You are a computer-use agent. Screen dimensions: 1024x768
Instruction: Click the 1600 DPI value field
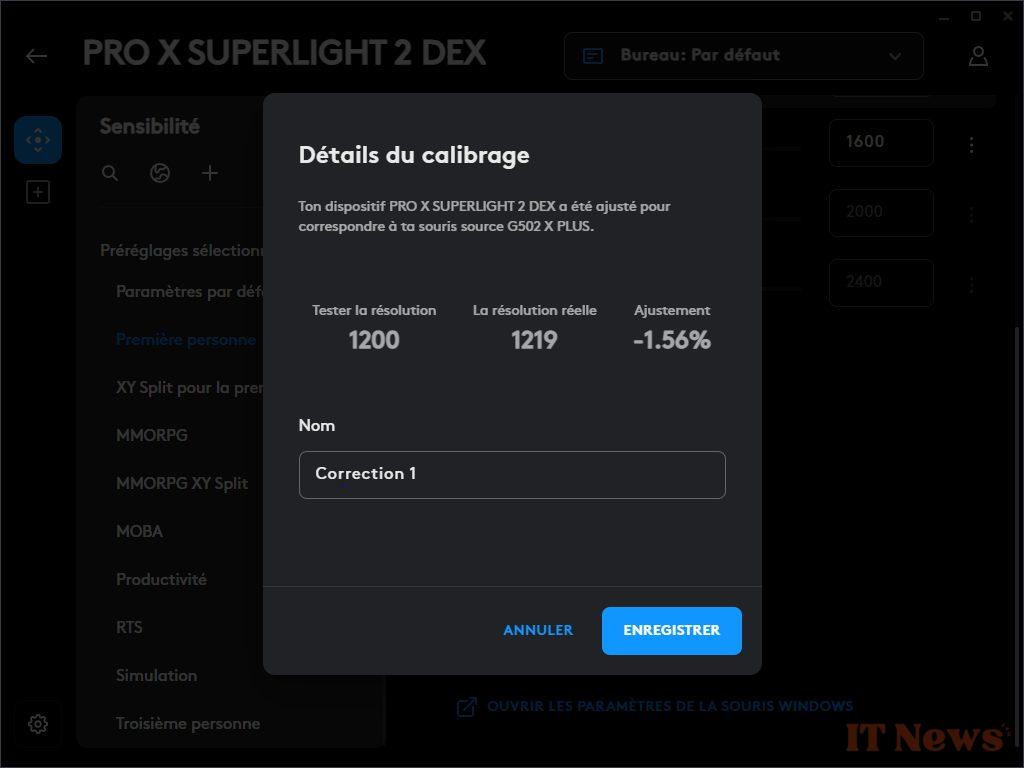tap(881, 142)
